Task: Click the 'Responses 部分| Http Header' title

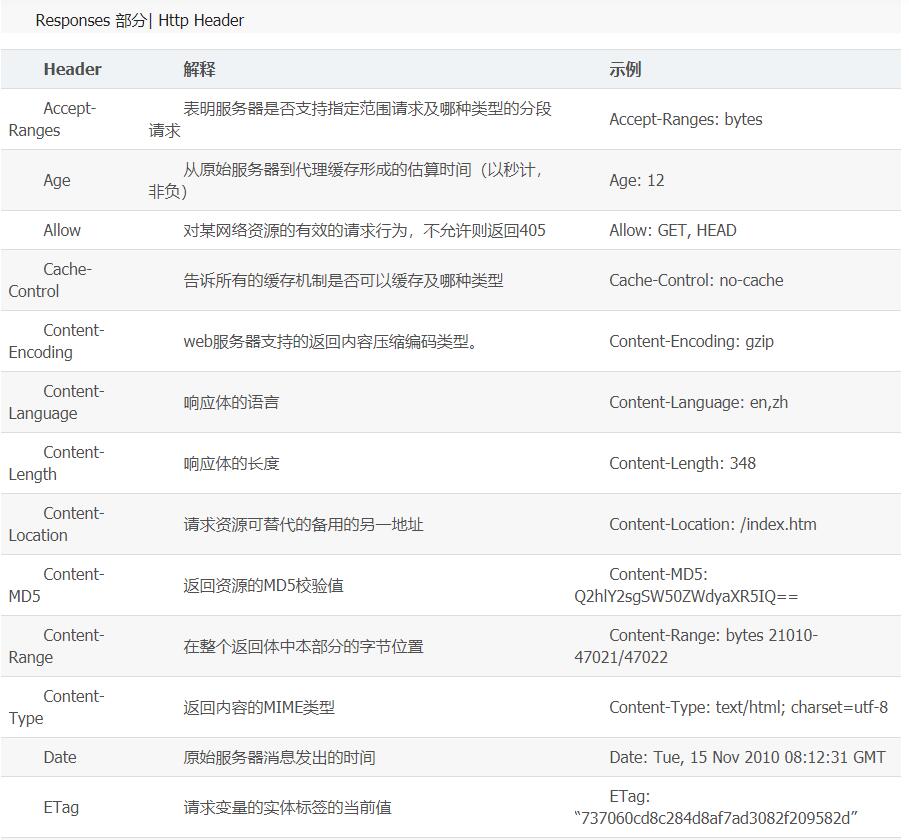Action: point(140,20)
